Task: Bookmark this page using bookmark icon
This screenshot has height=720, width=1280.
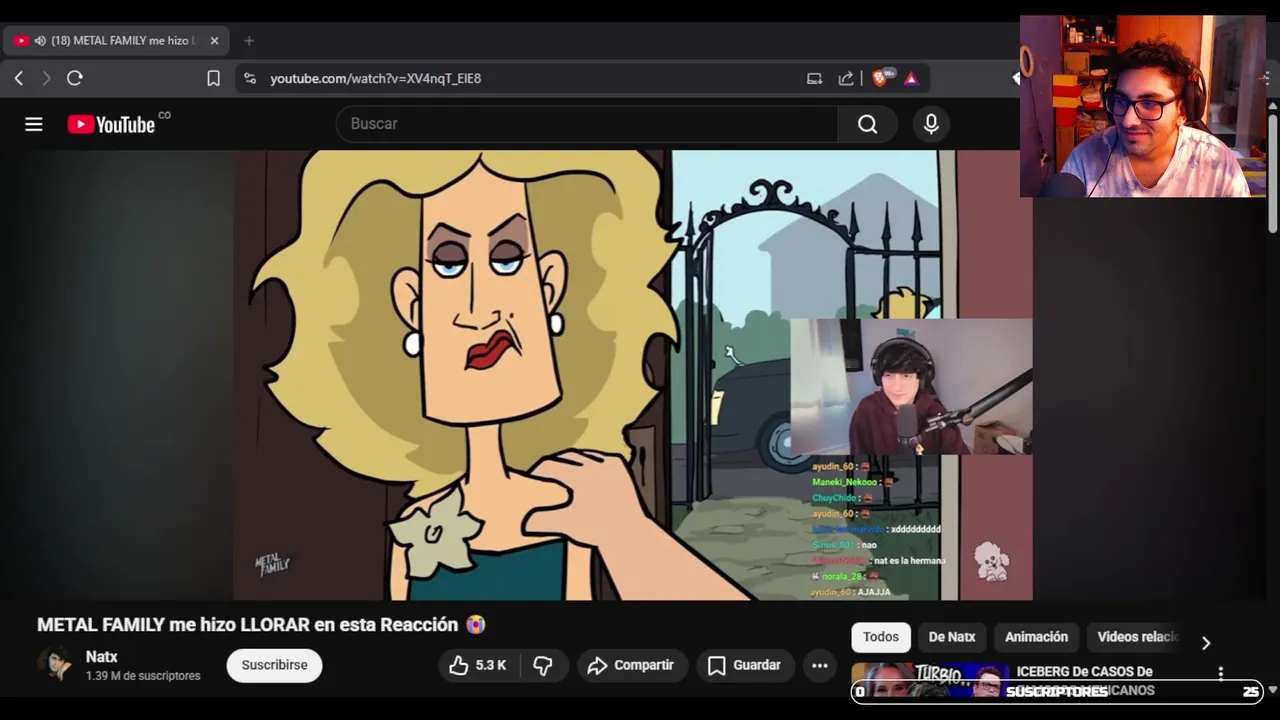Action: (213, 78)
